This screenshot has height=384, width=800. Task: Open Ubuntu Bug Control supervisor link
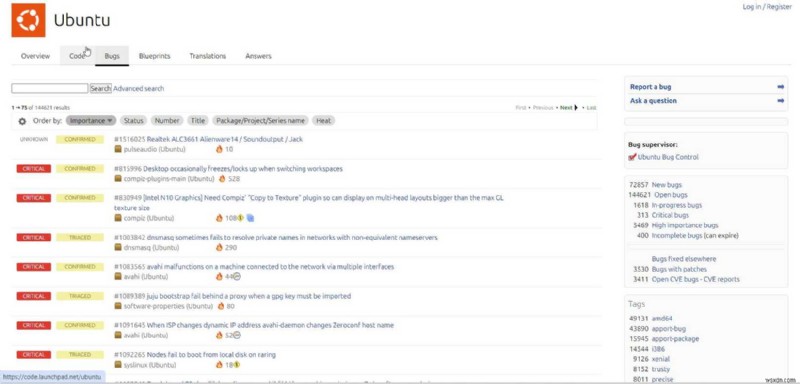(x=668, y=157)
